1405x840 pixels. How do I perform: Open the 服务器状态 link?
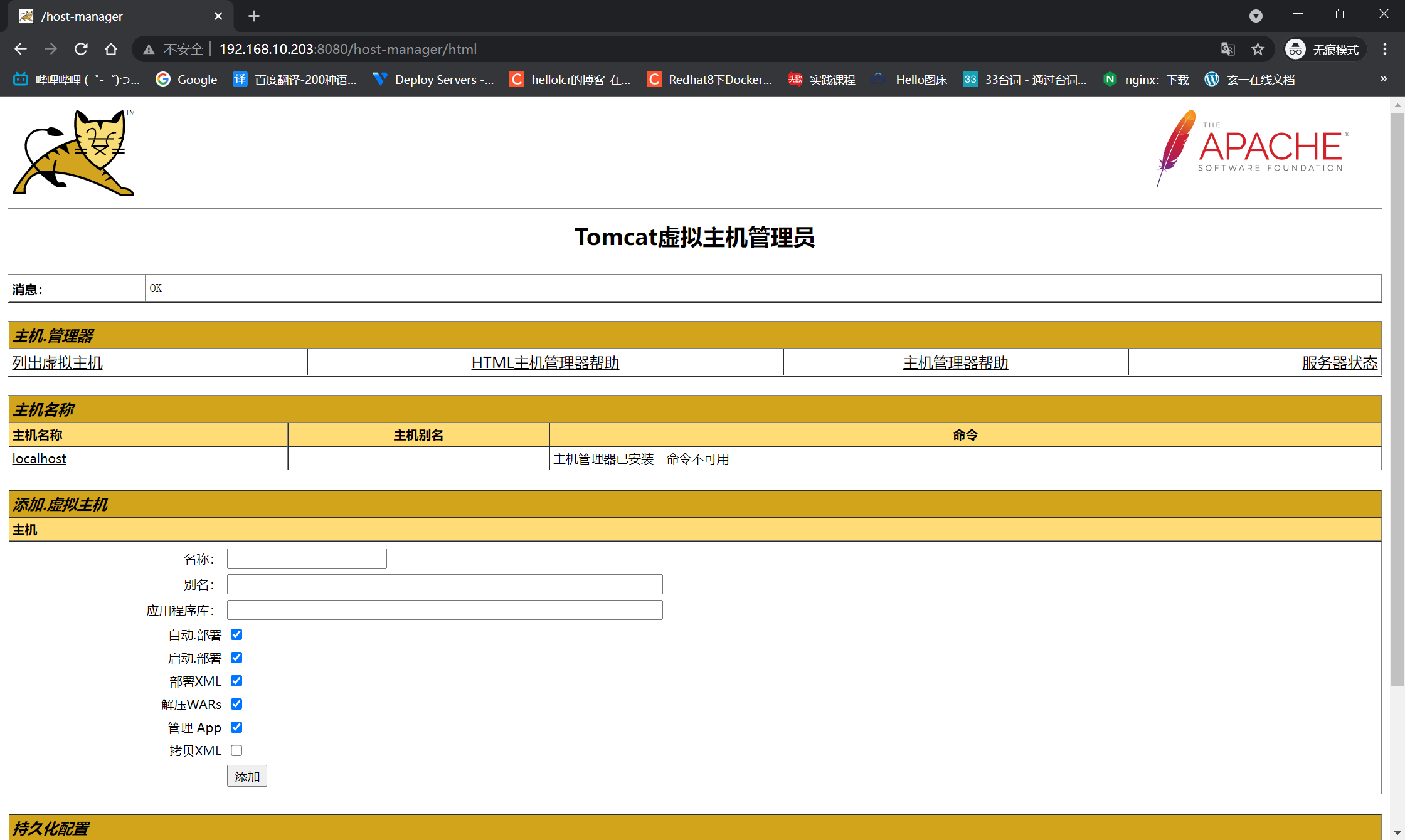click(x=1339, y=363)
